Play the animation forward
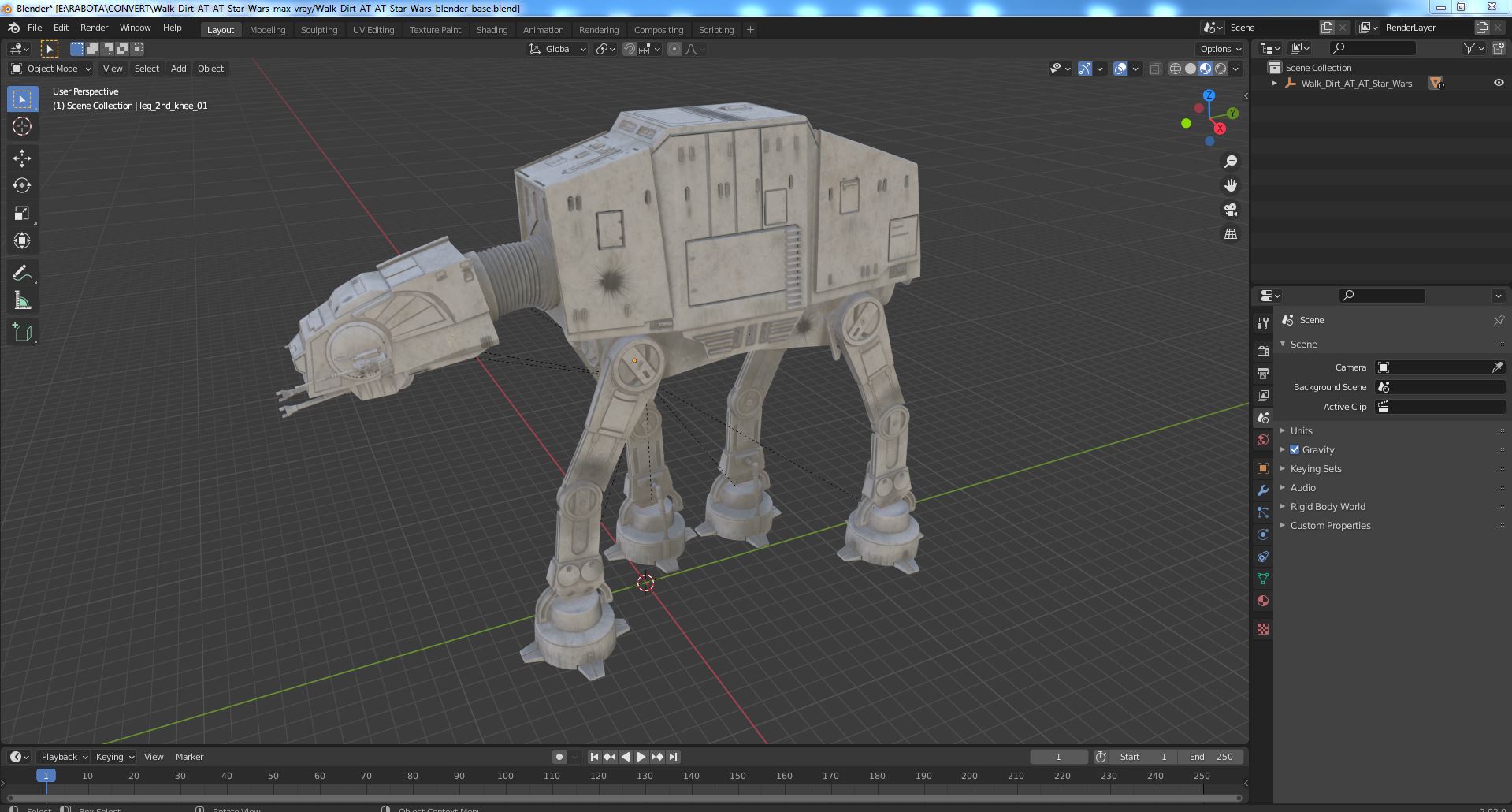The image size is (1512, 812). 641,757
